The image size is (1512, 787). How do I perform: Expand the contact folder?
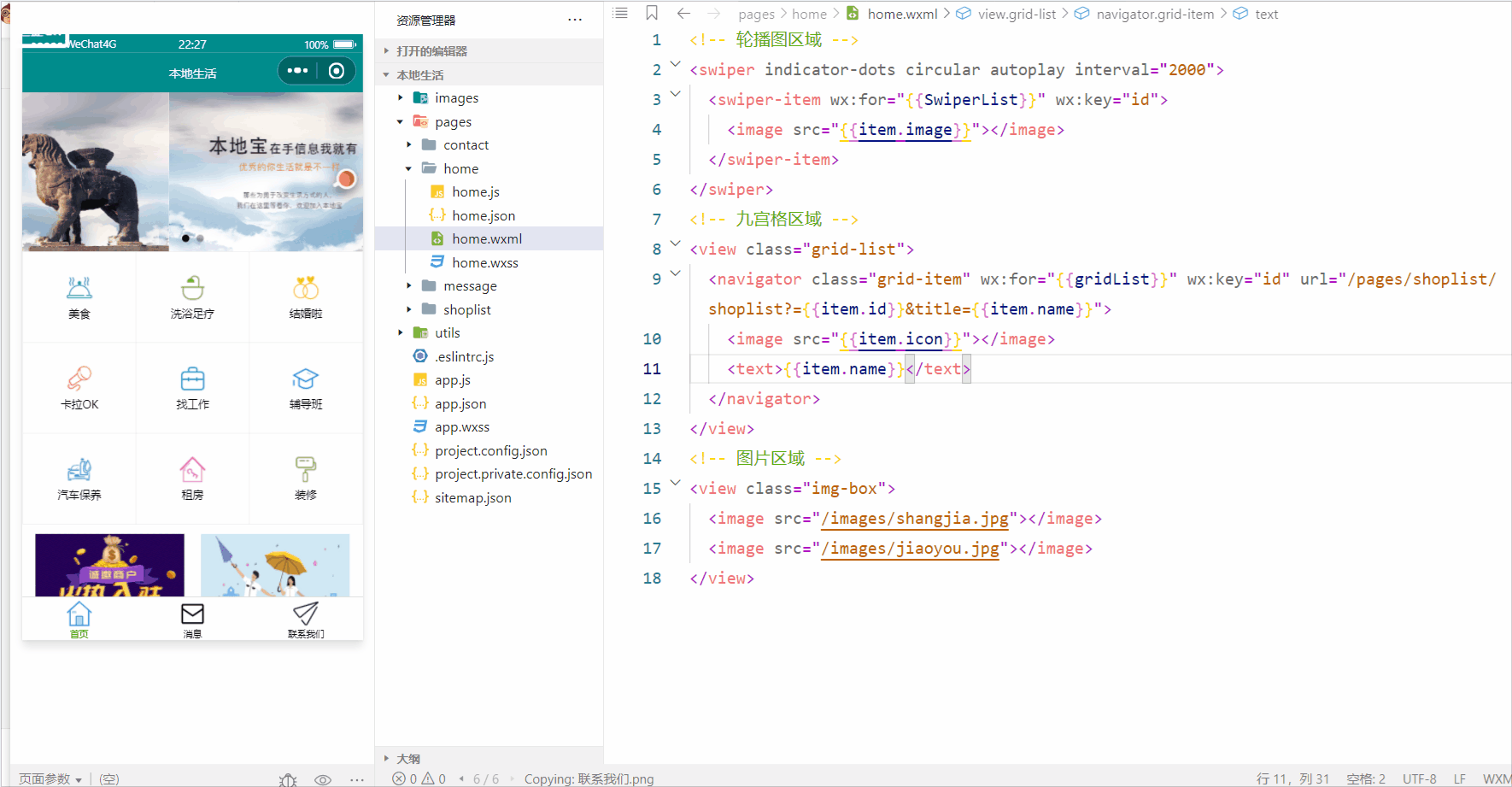[x=408, y=145]
